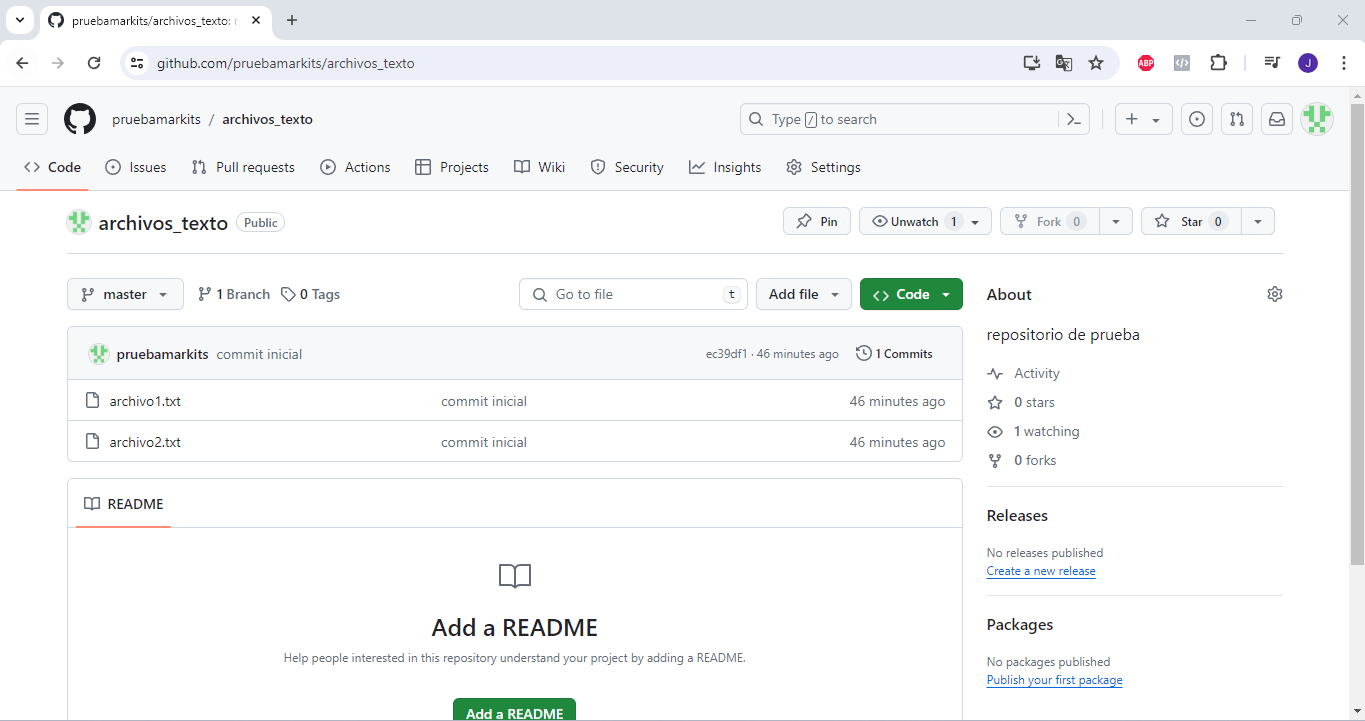Click the Go to file search field

pos(634,294)
